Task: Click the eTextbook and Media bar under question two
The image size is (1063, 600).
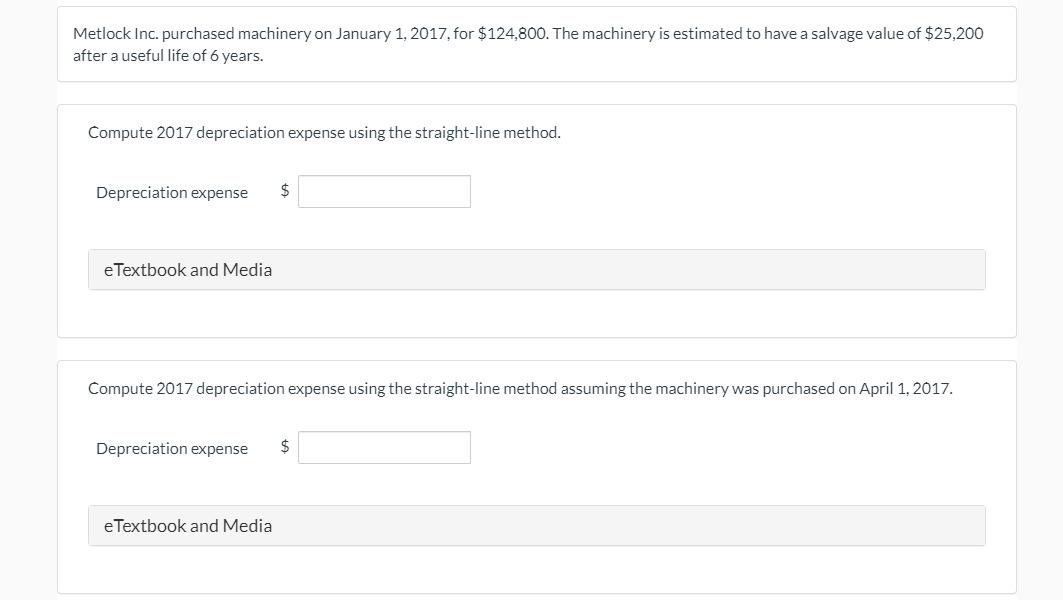Action: pos(537,525)
